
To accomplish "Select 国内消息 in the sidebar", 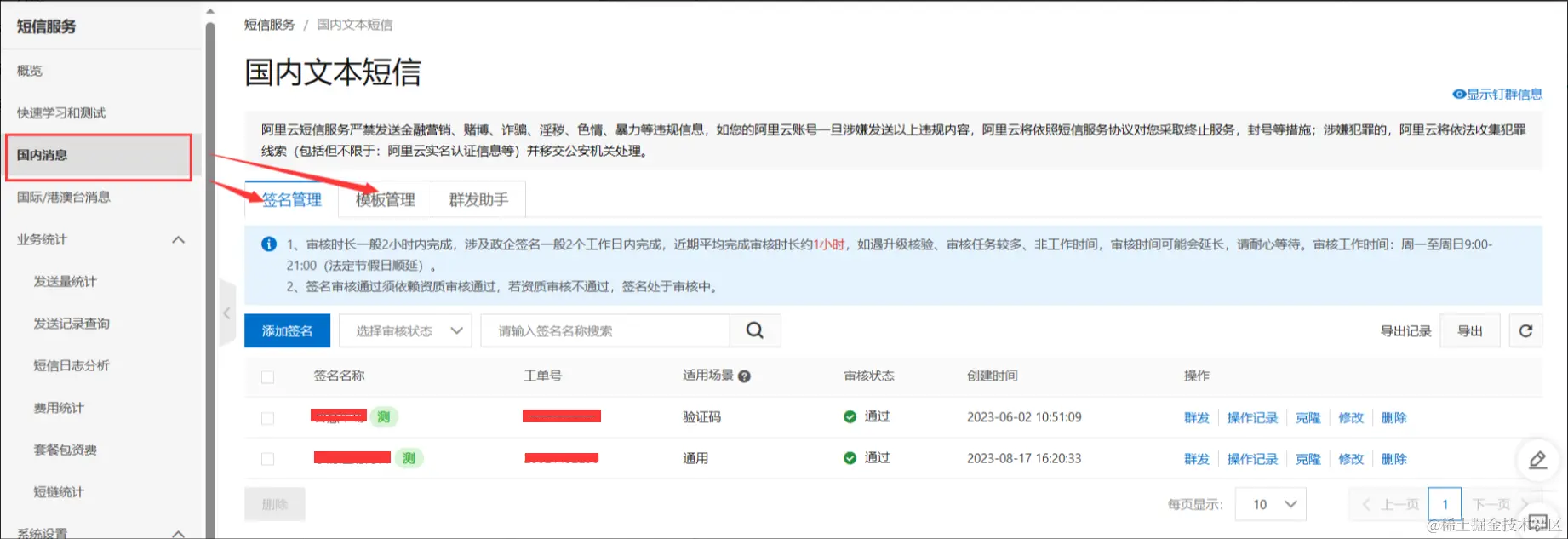I will (99, 156).
